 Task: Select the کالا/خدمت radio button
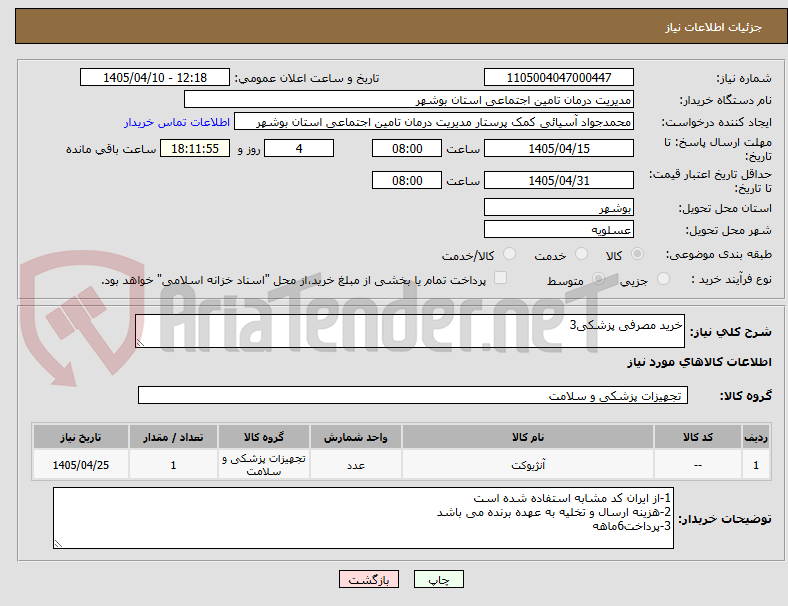pos(510,254)
